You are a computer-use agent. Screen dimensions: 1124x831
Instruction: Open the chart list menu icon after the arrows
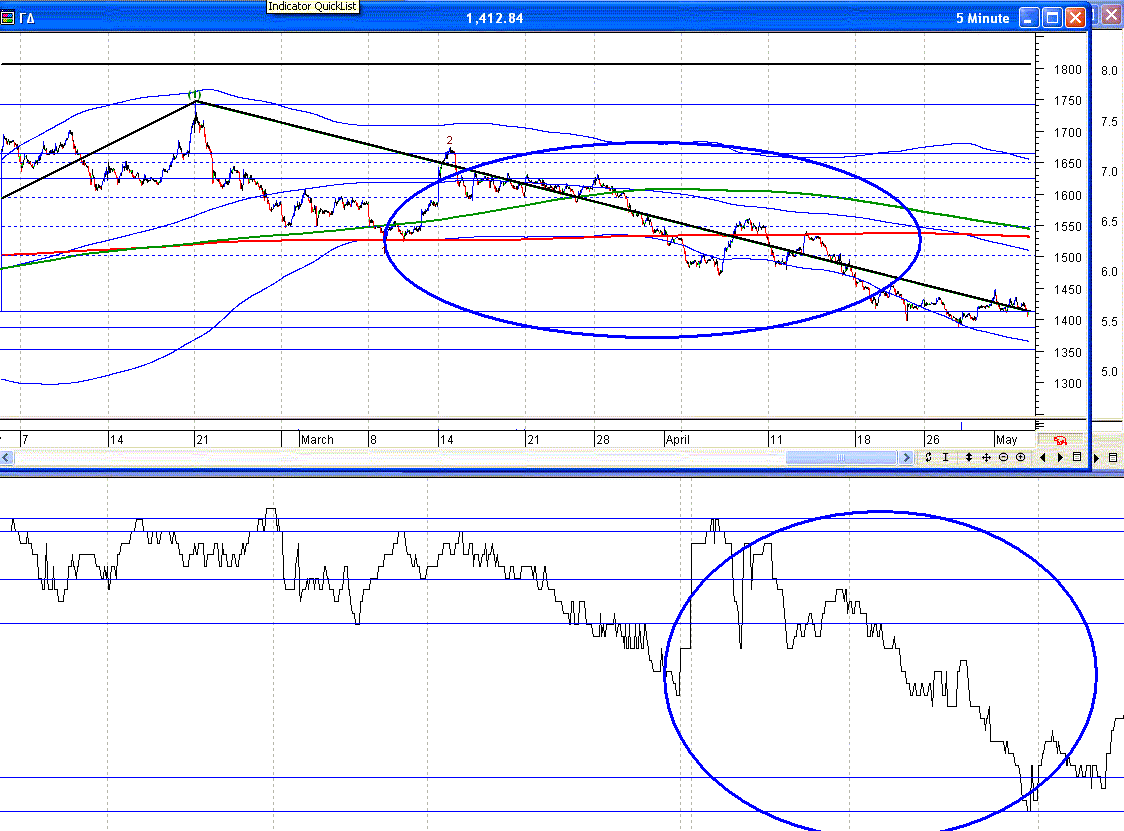[1077, 457]
